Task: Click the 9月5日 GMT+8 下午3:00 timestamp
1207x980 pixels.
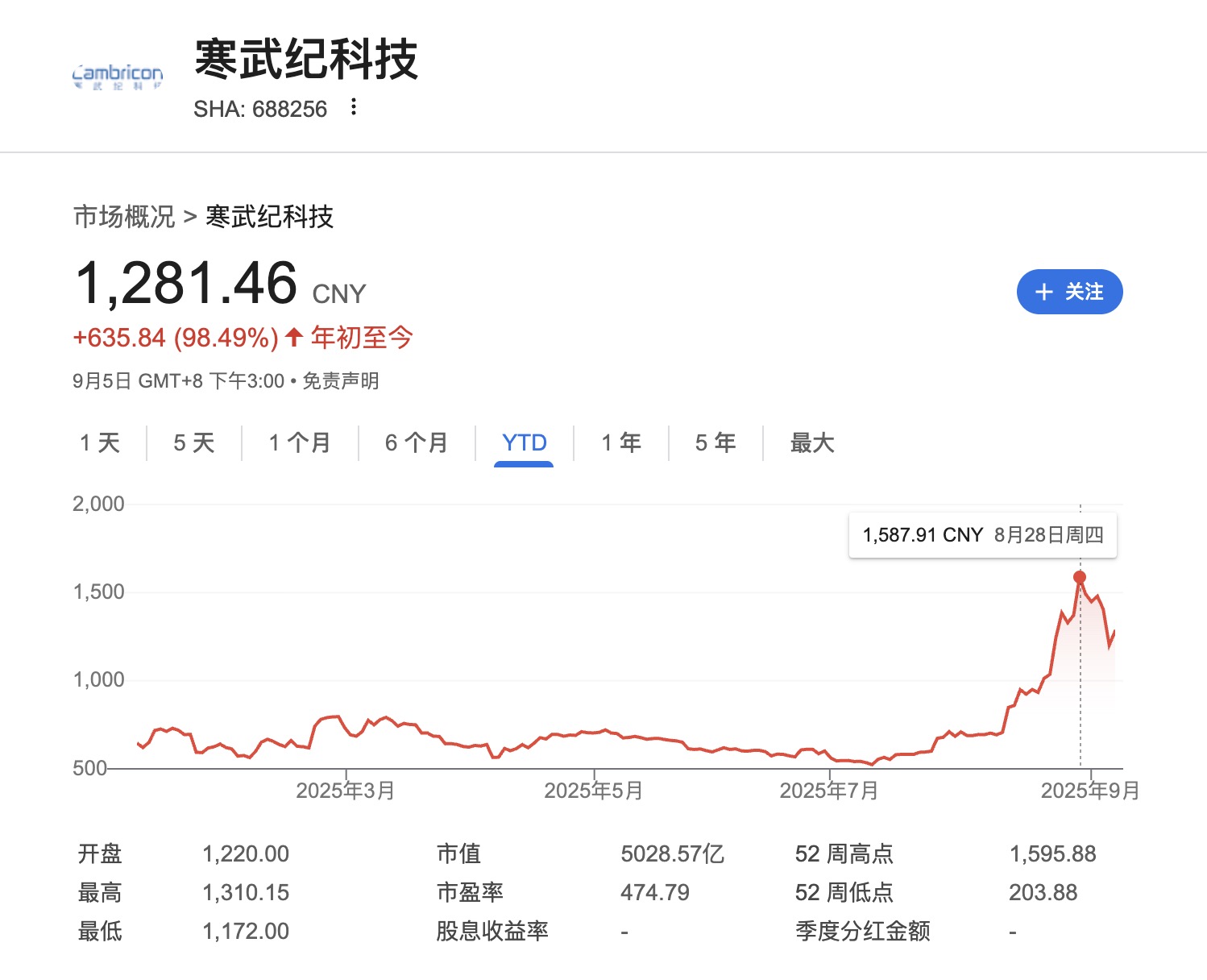Action: coord(179,381)
